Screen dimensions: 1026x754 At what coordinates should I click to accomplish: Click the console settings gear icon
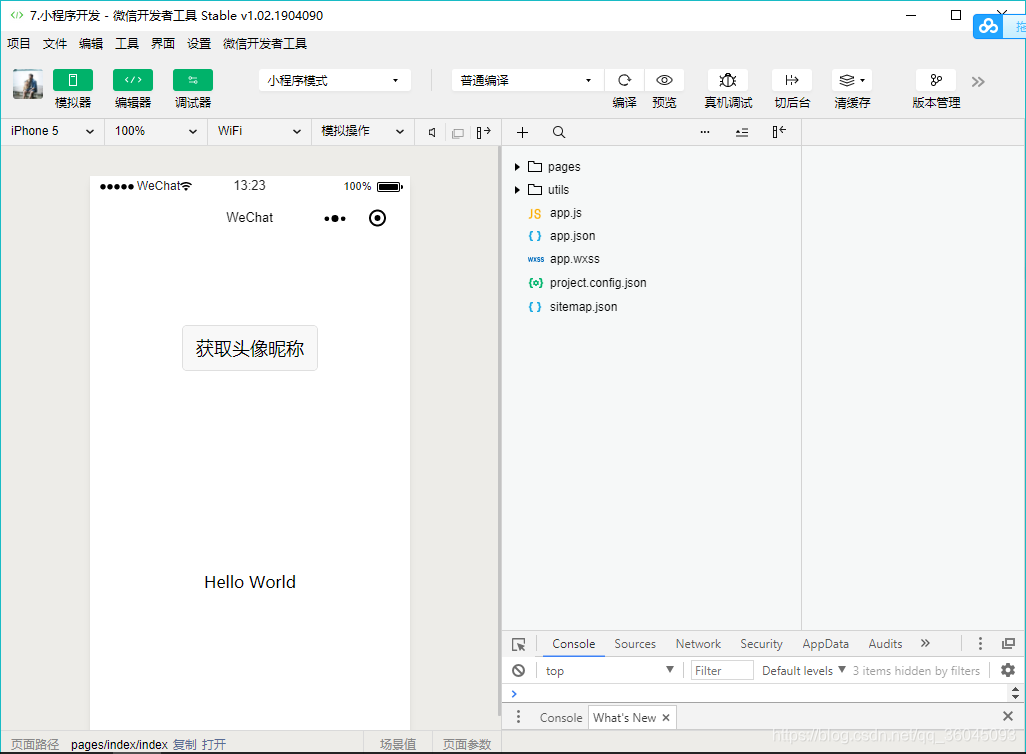(x=1008, y=670)
